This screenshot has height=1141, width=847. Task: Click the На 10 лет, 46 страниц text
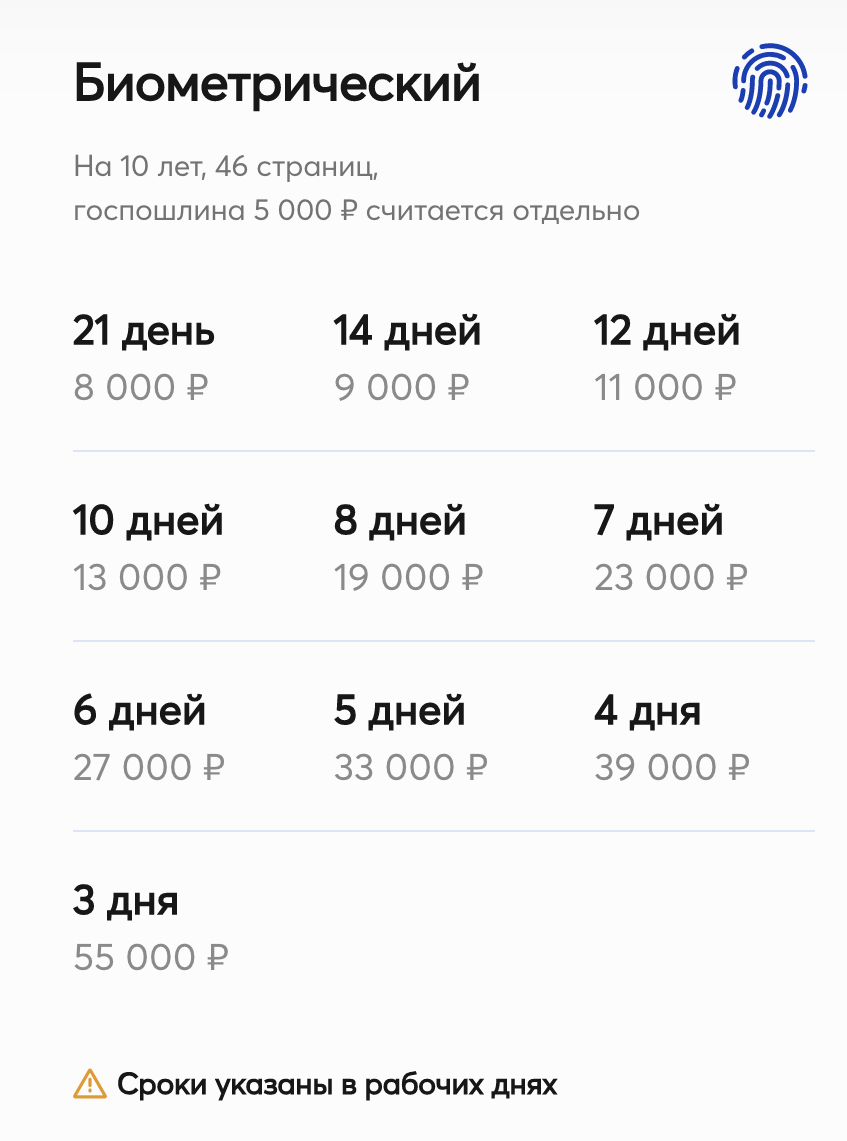click(226, 167)
